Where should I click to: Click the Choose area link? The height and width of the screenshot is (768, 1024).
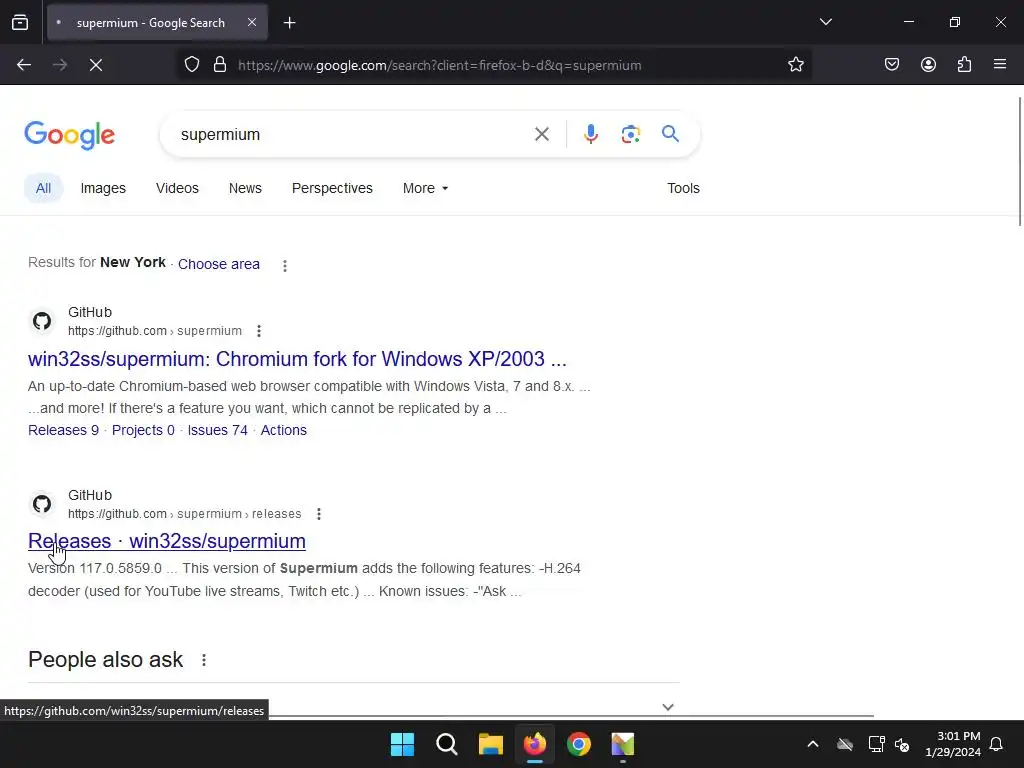tap(219, 264)
